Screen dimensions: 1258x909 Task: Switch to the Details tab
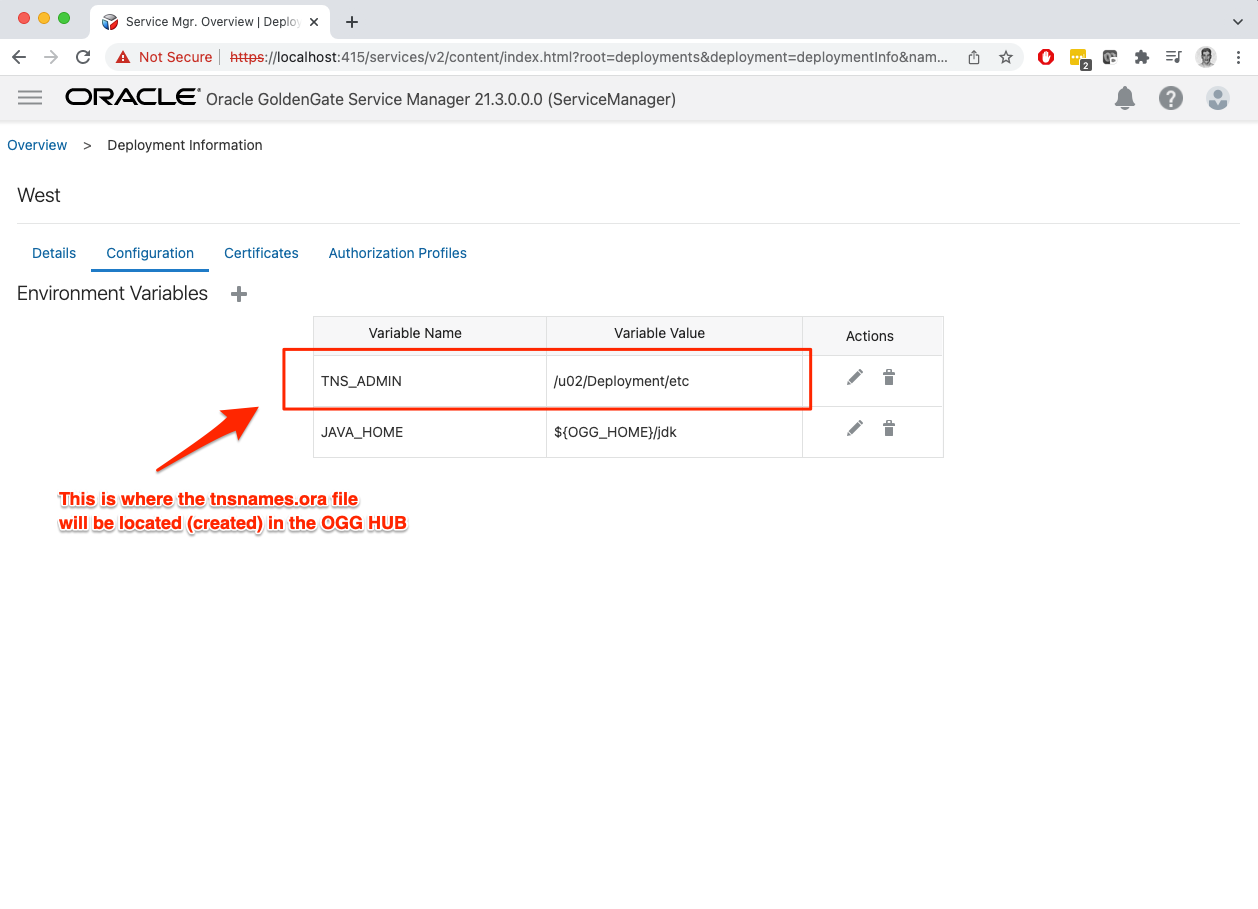tap(54, 253)
